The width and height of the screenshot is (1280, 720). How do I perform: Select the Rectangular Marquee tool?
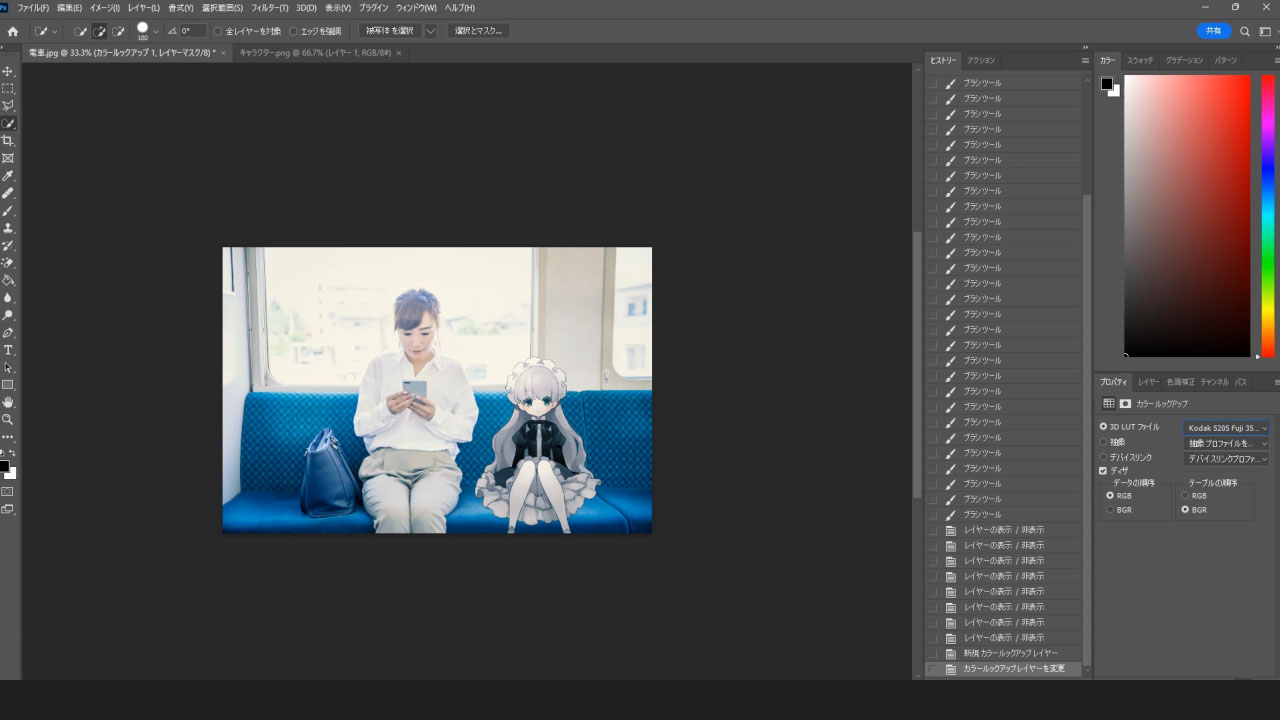point(8,88)
